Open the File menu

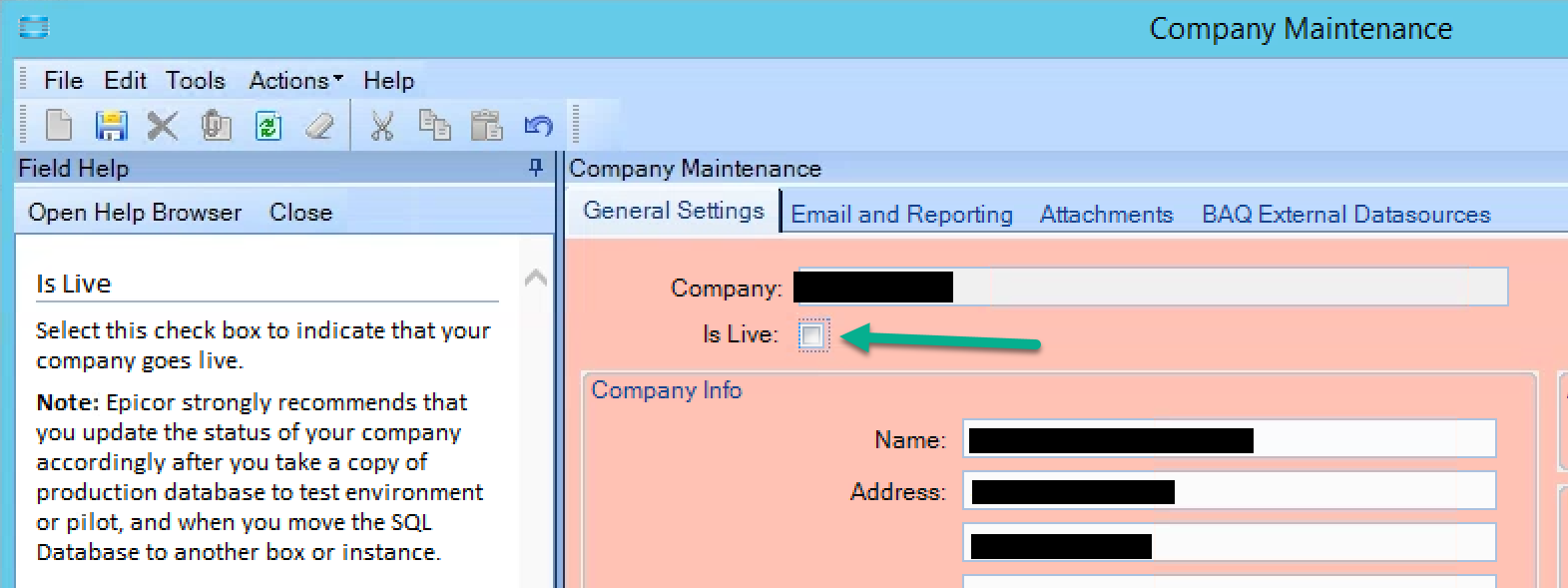pos(63,80)
